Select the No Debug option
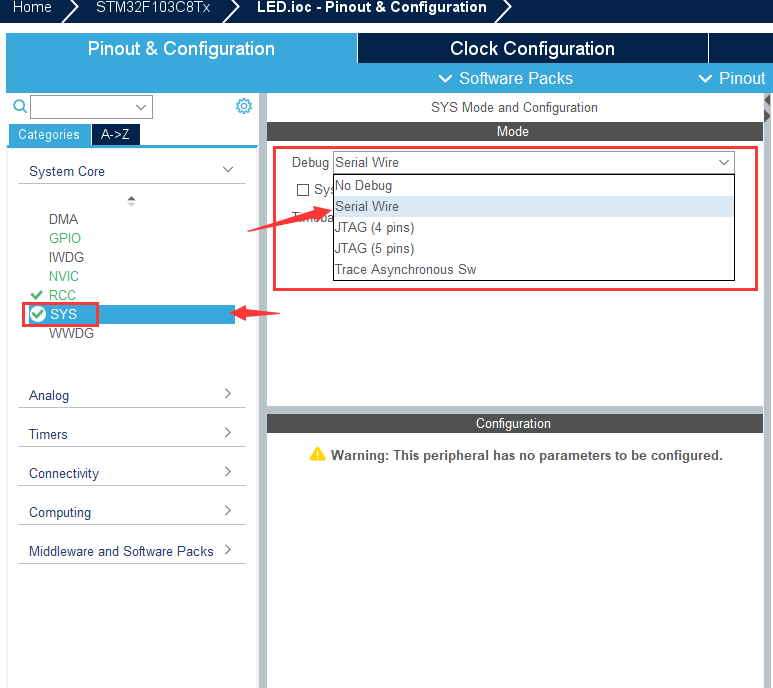This screenshot has height=688, width=773. [x=364, y=185]
